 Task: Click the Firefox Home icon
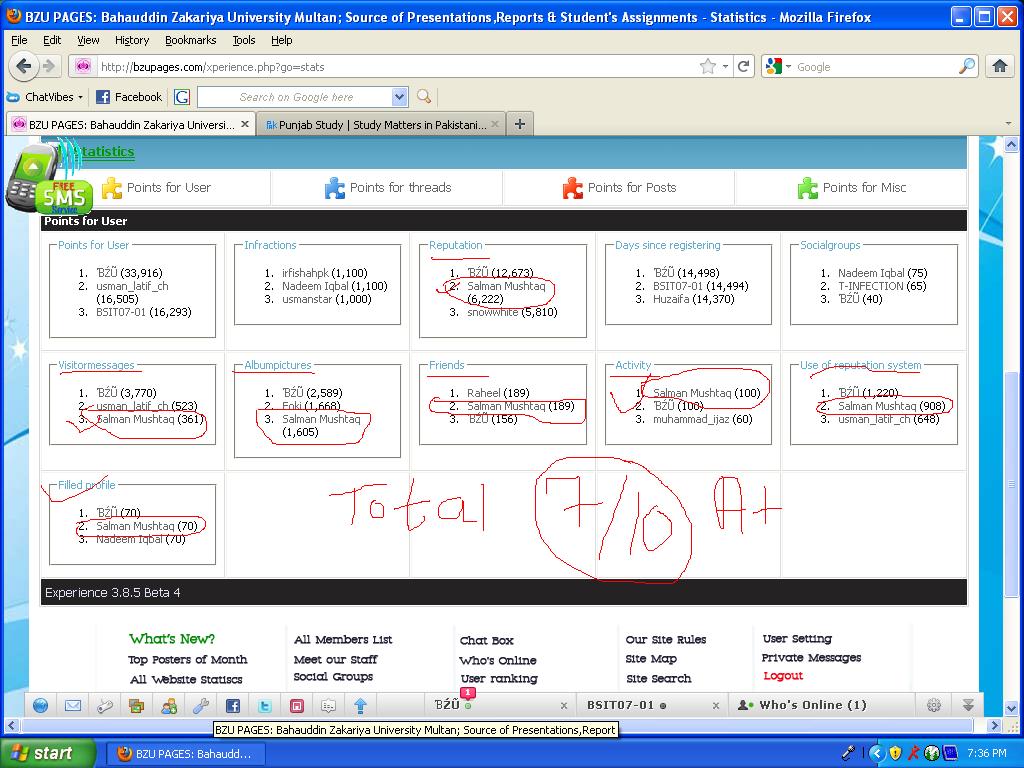pos(999,67)
